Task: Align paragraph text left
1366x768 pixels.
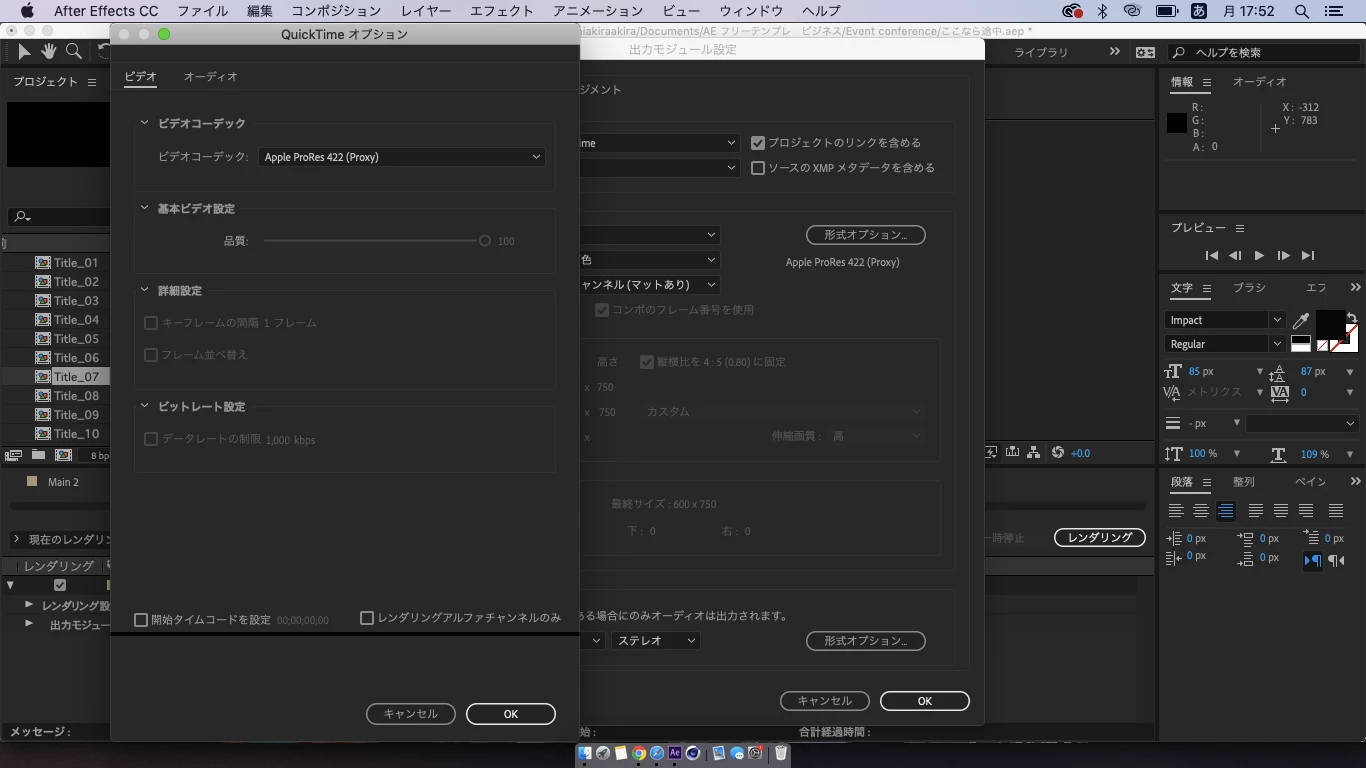Action: point(1176,511)
